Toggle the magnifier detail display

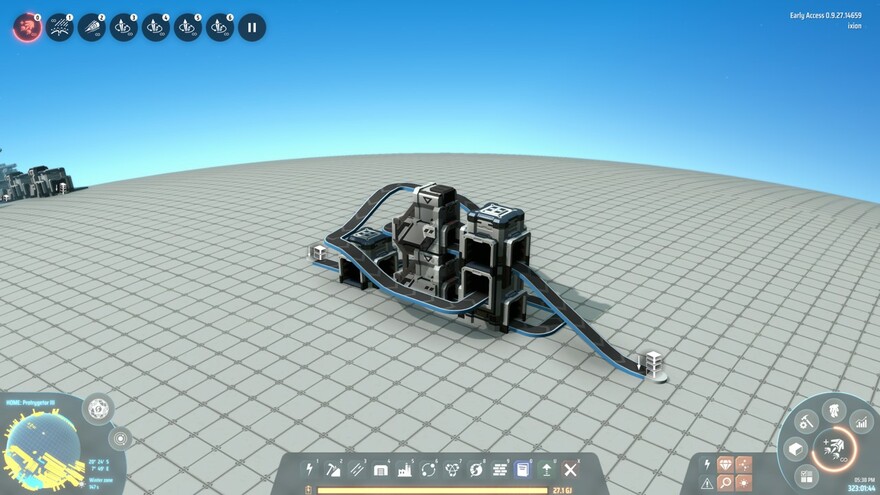(726, 483)
